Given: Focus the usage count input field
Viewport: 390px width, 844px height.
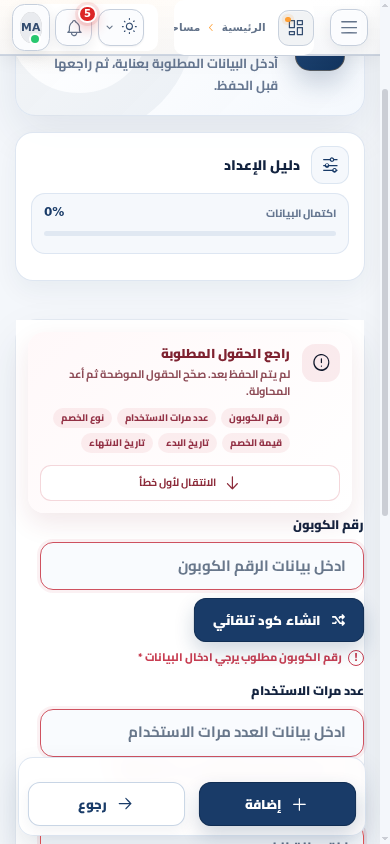Looking at the screenshot, I should (202, 733).
